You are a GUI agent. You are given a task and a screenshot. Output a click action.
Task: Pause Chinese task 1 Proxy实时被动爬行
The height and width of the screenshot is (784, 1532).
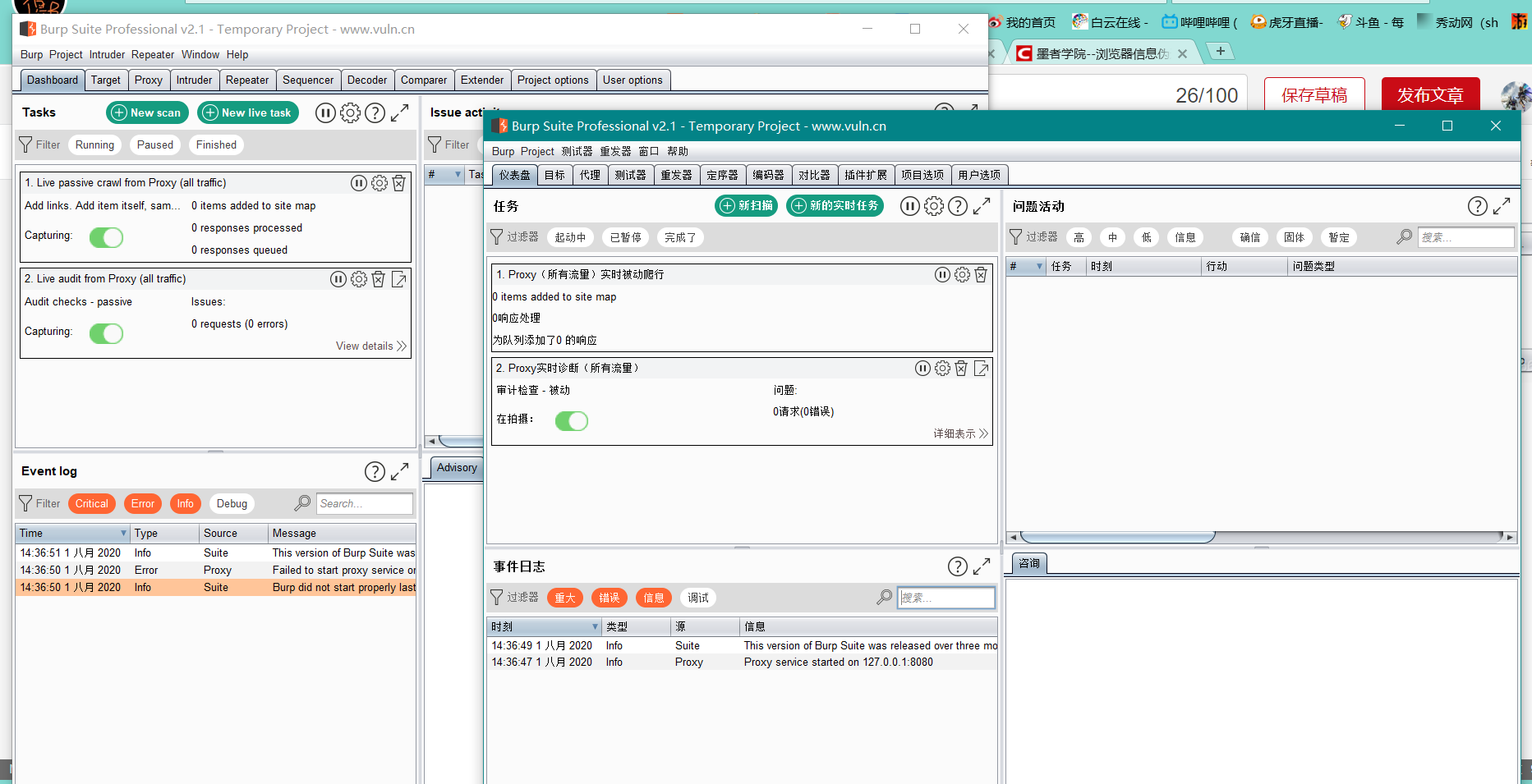pos(943,275)
